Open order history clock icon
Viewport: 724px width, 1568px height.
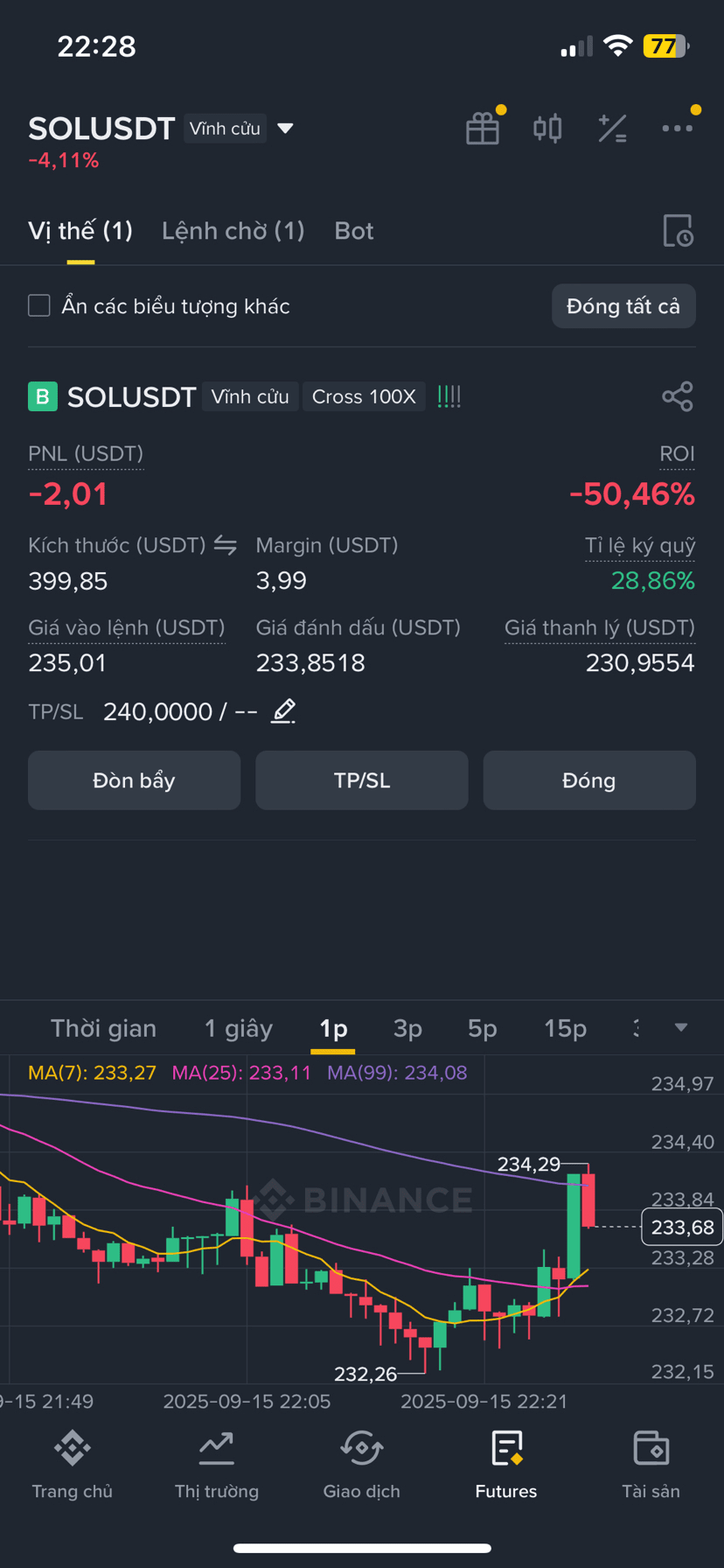coord(678,230)
